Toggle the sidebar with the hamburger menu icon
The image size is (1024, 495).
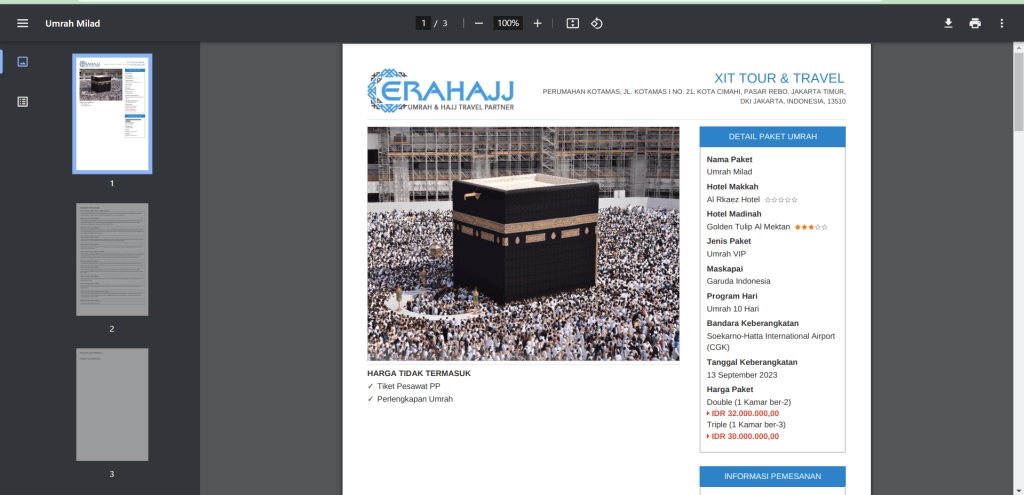click(22, 23)
